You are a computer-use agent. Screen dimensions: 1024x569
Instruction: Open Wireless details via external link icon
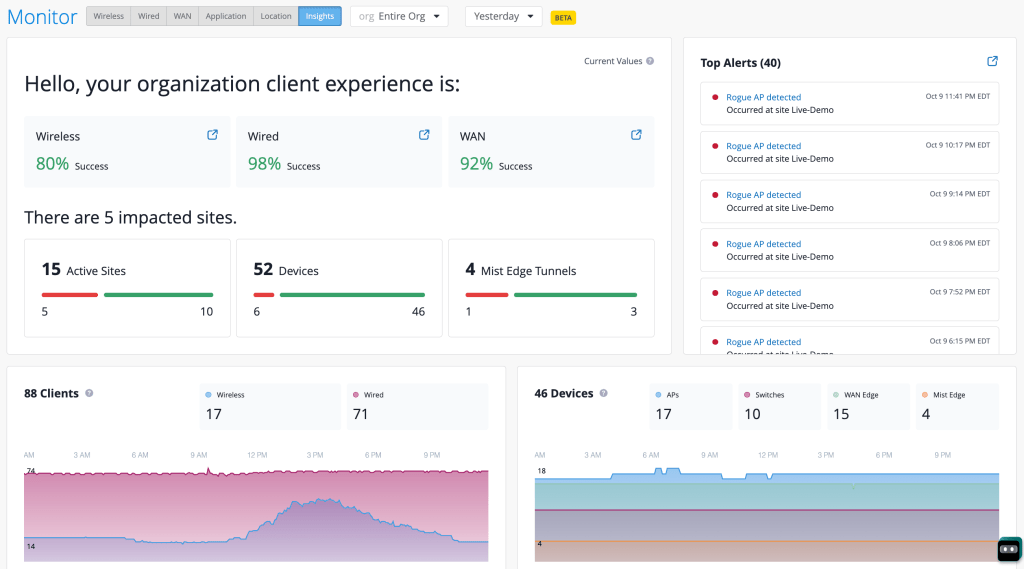tap(212, 135)
